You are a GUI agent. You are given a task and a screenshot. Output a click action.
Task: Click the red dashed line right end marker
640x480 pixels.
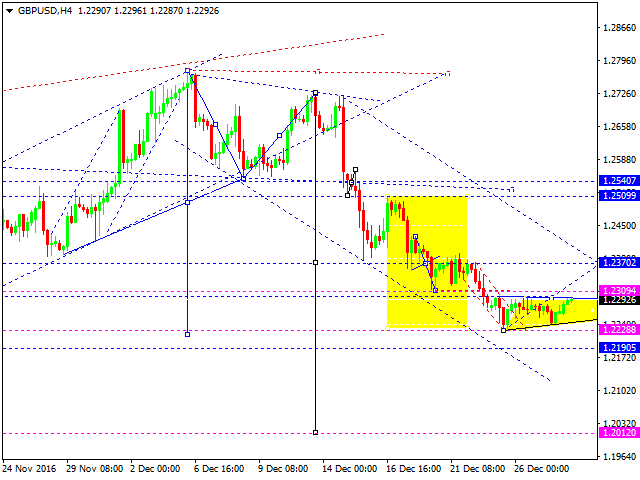coord(448,73)
